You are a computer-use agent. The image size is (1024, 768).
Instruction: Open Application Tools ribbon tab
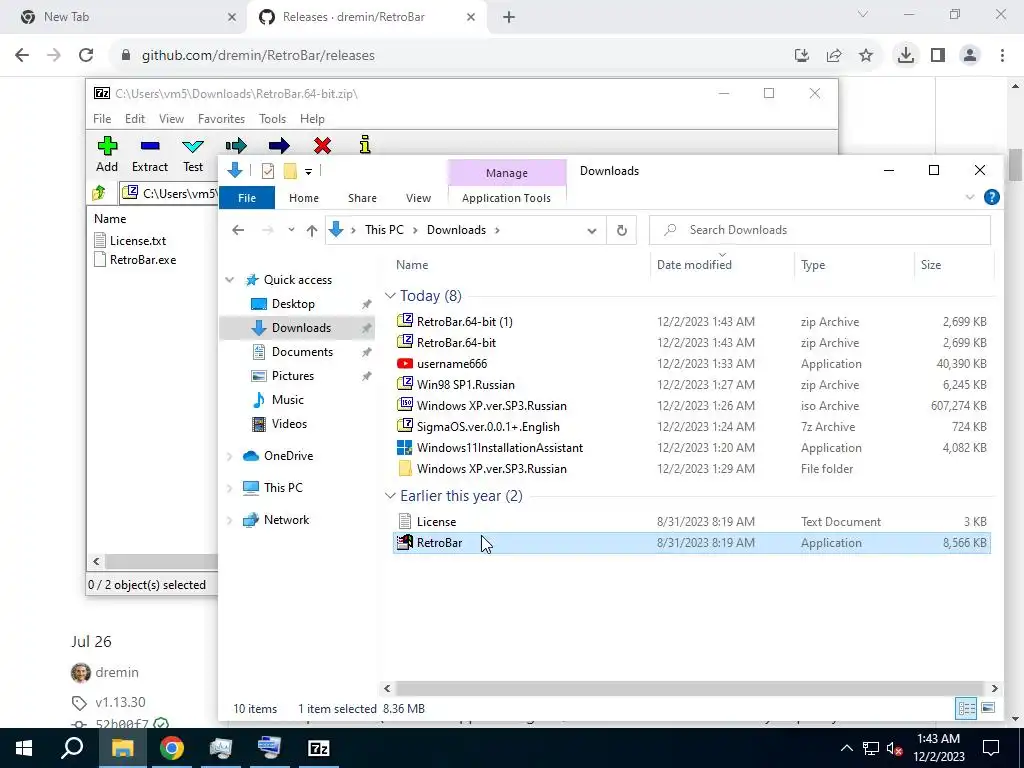point(506,198)
